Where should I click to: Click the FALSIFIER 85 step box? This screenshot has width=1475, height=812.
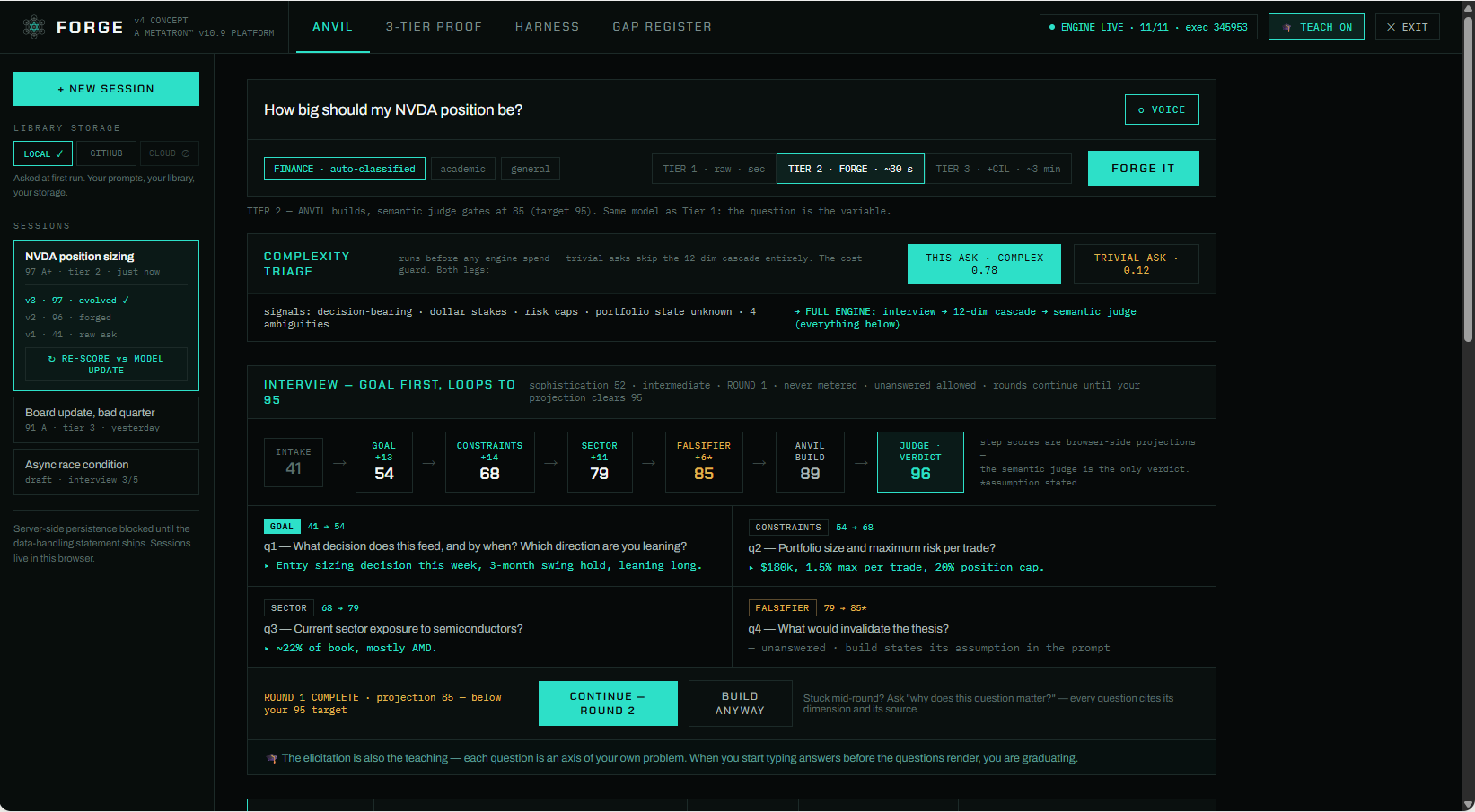pos(704,462)
